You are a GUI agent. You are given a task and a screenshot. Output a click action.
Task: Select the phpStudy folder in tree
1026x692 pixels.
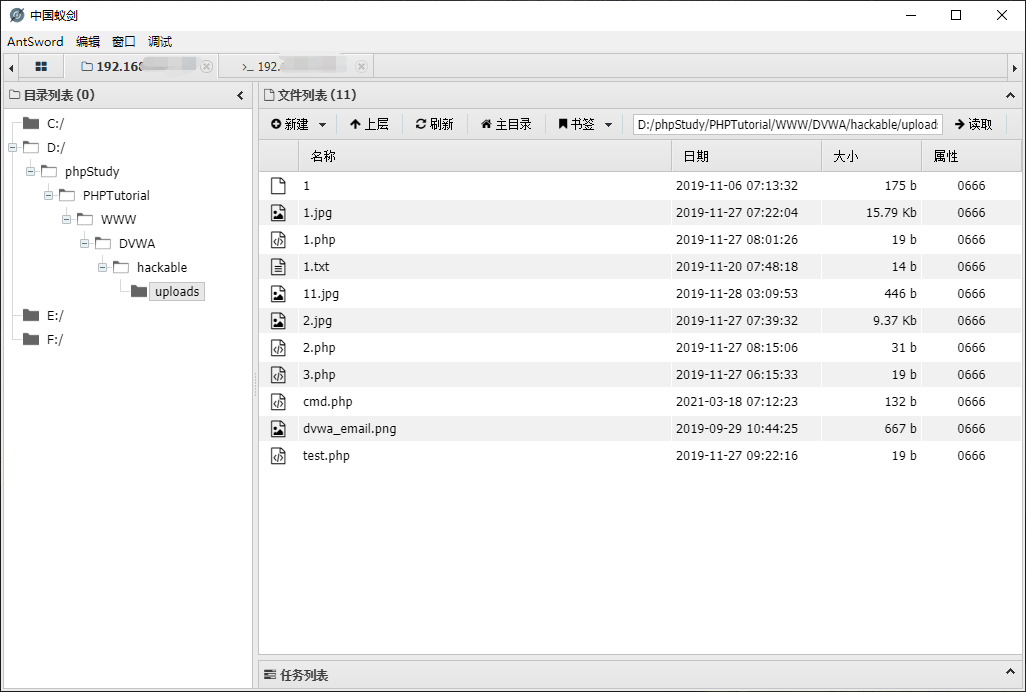click(x=92, y=171)
